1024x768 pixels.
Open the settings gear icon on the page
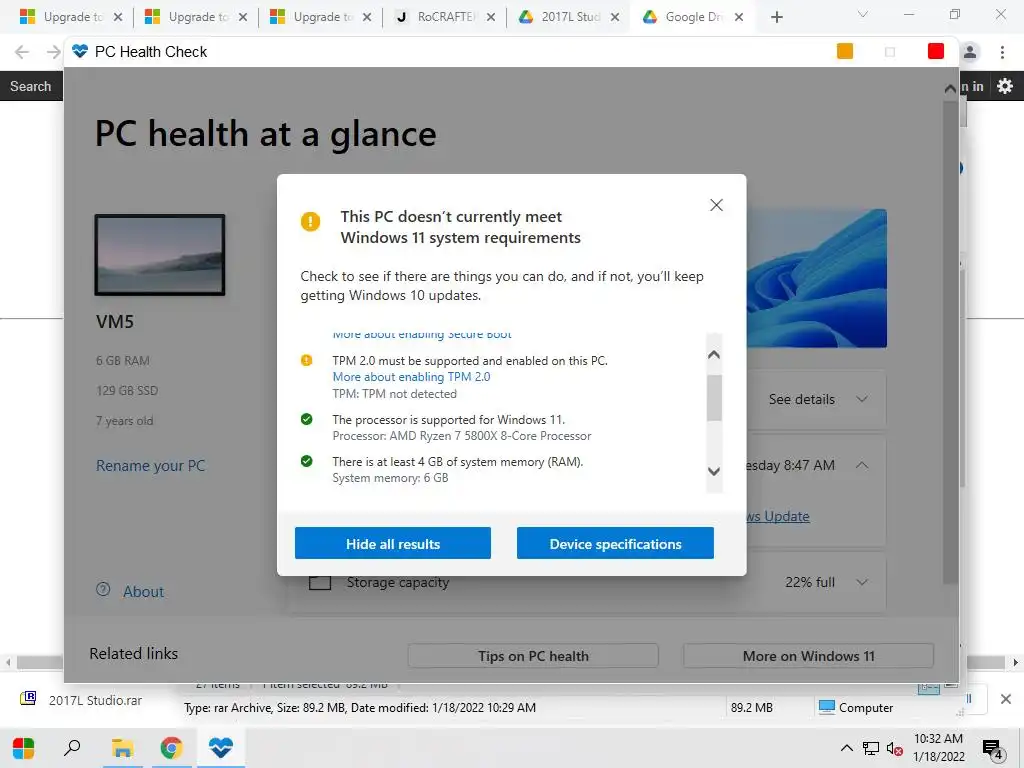click(1004, 86)
